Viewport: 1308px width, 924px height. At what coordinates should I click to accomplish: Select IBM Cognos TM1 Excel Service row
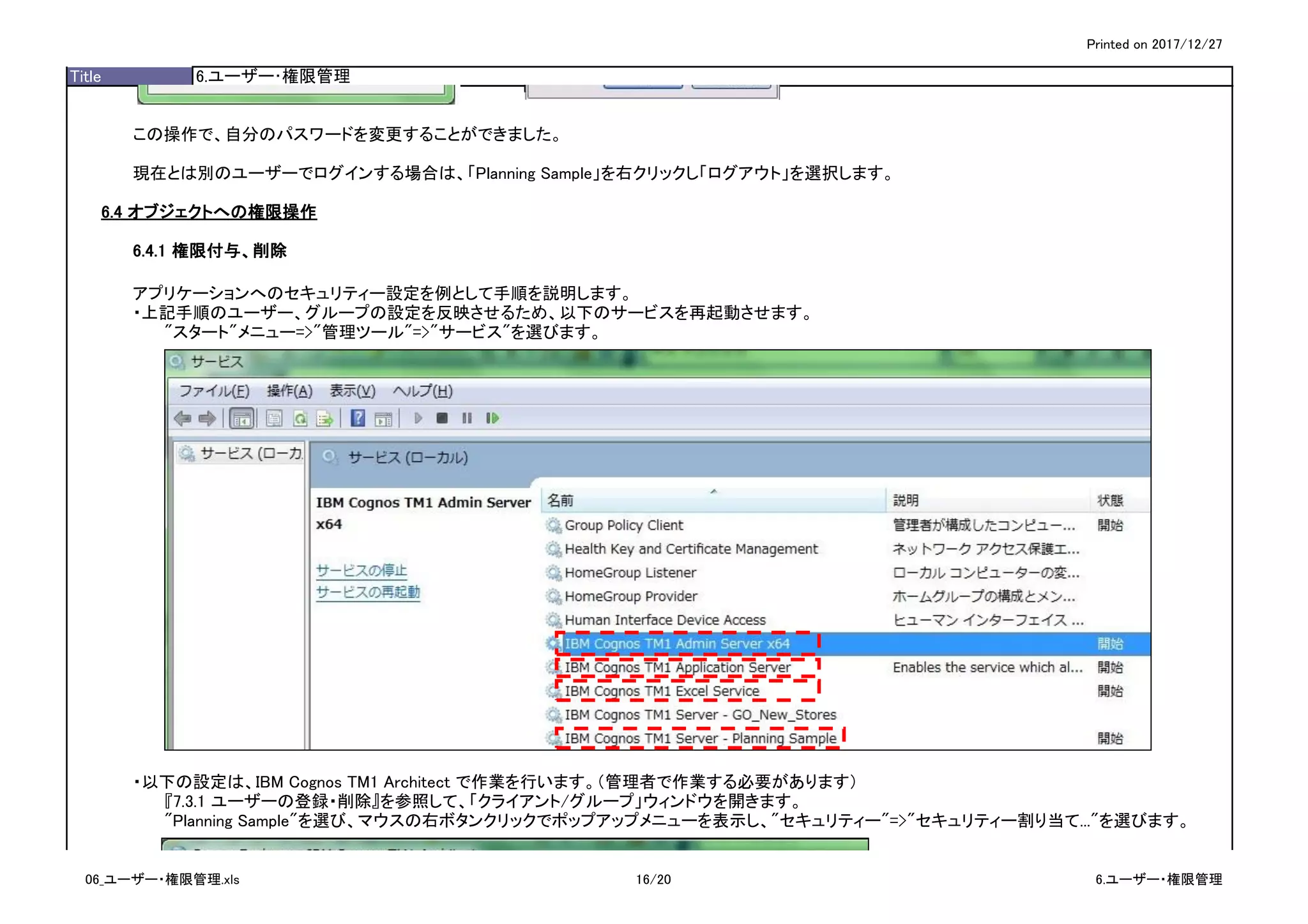pyautogui.click(x=847, y=691)
